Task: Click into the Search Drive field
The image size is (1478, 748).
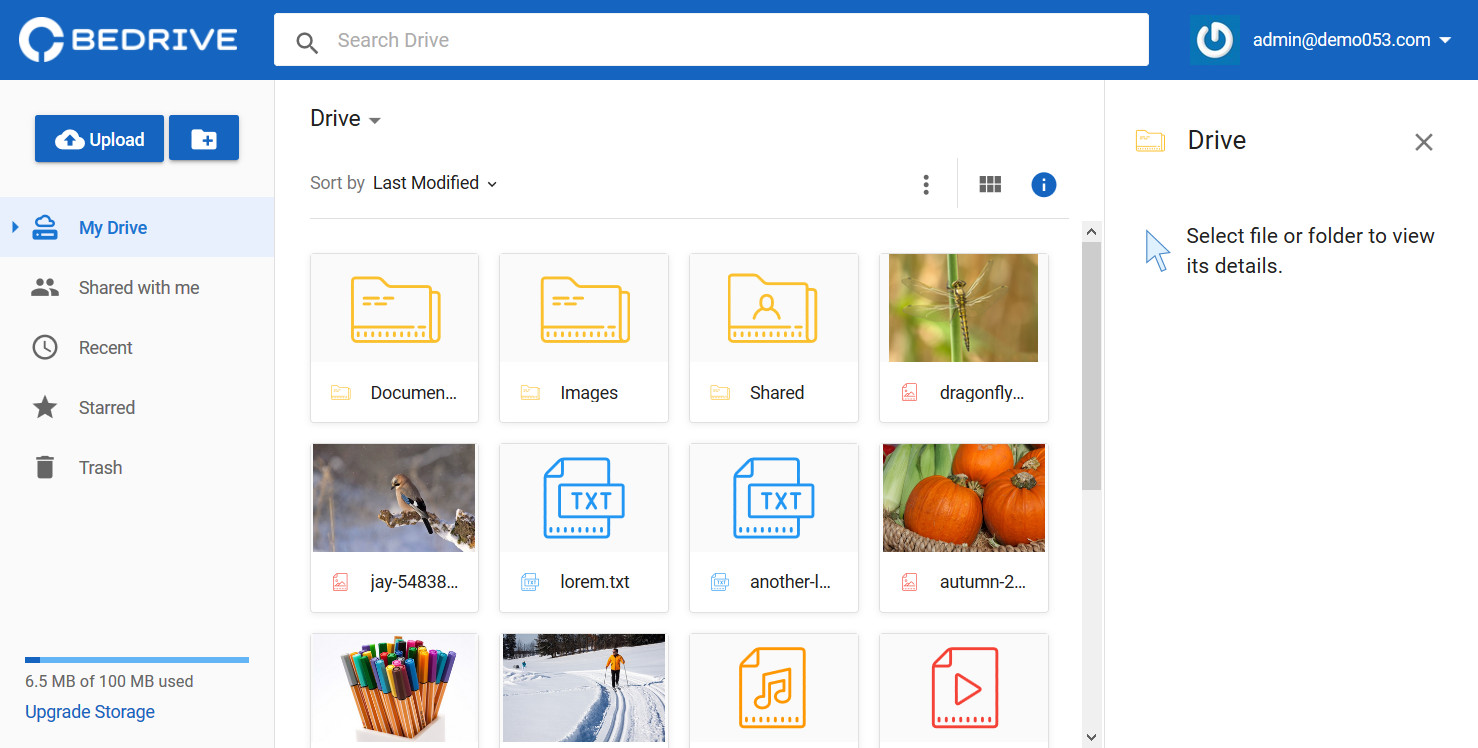Action: 711,40
